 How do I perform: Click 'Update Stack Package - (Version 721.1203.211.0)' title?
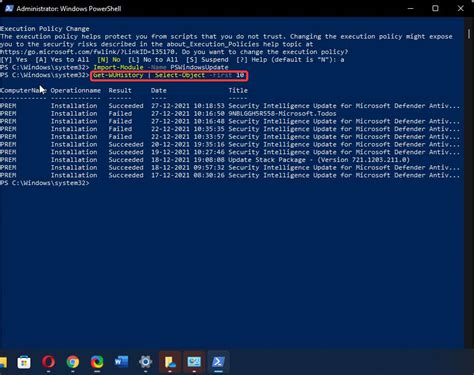click(319, 160)
